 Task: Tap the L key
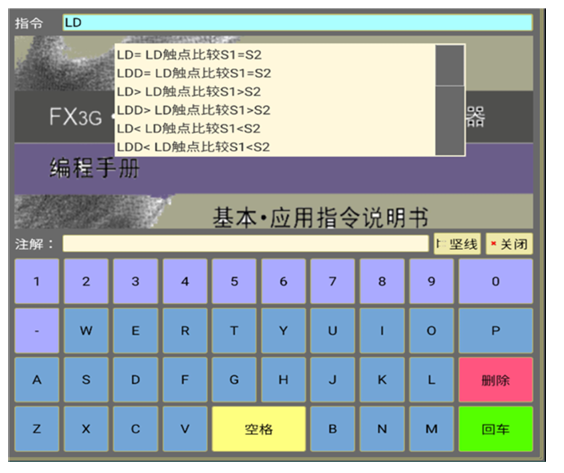point(431,380)
